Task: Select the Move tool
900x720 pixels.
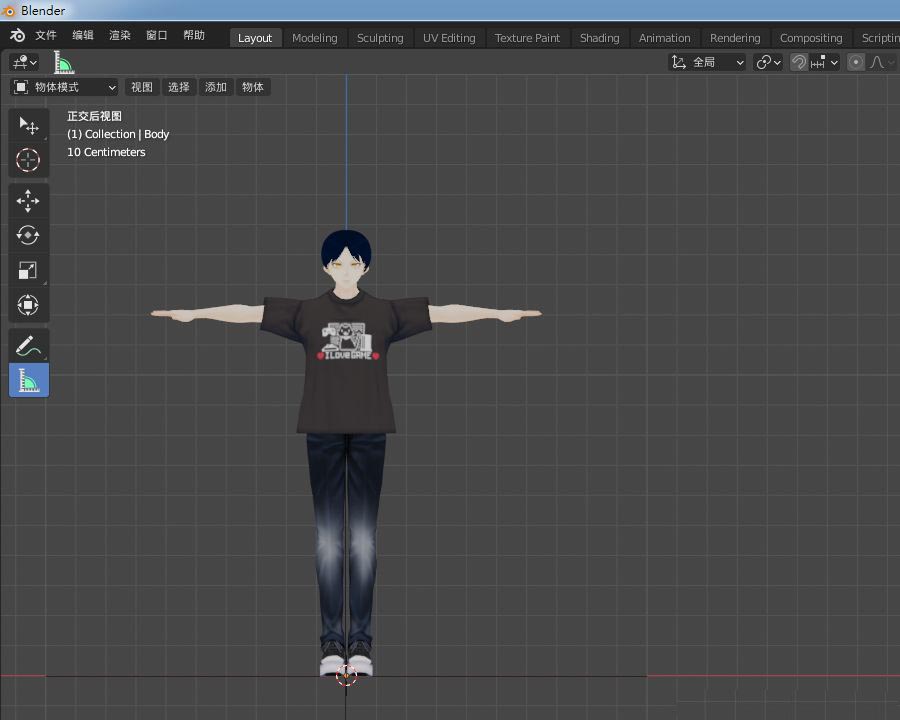Action: pyautogui.click(x=28, y=201)
